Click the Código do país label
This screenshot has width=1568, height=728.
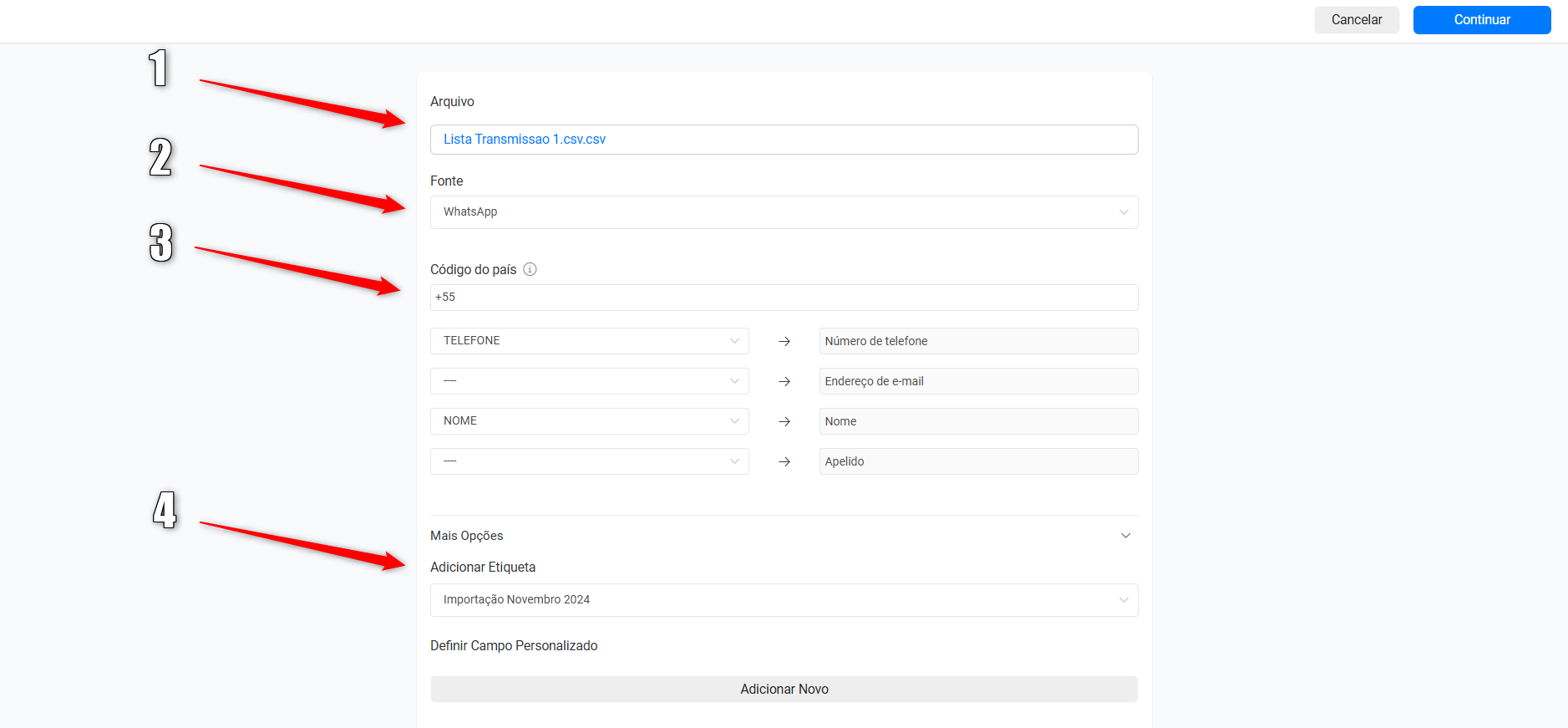pyautogui.click(x=473, y=269)
